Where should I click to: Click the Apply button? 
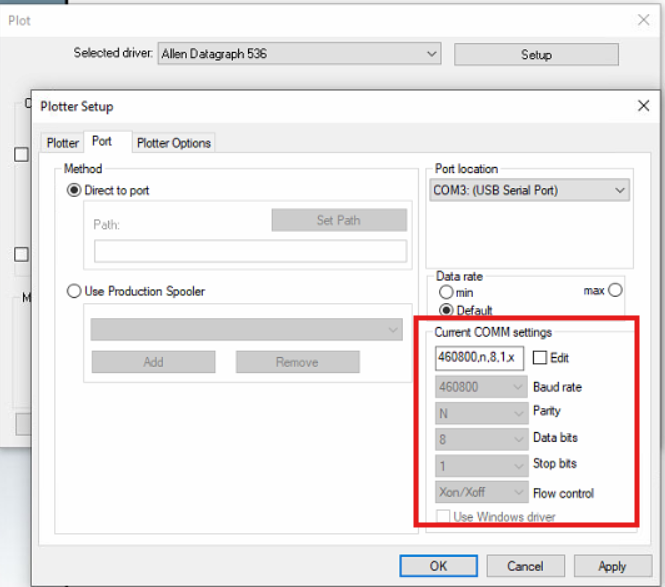click(612, 566)
